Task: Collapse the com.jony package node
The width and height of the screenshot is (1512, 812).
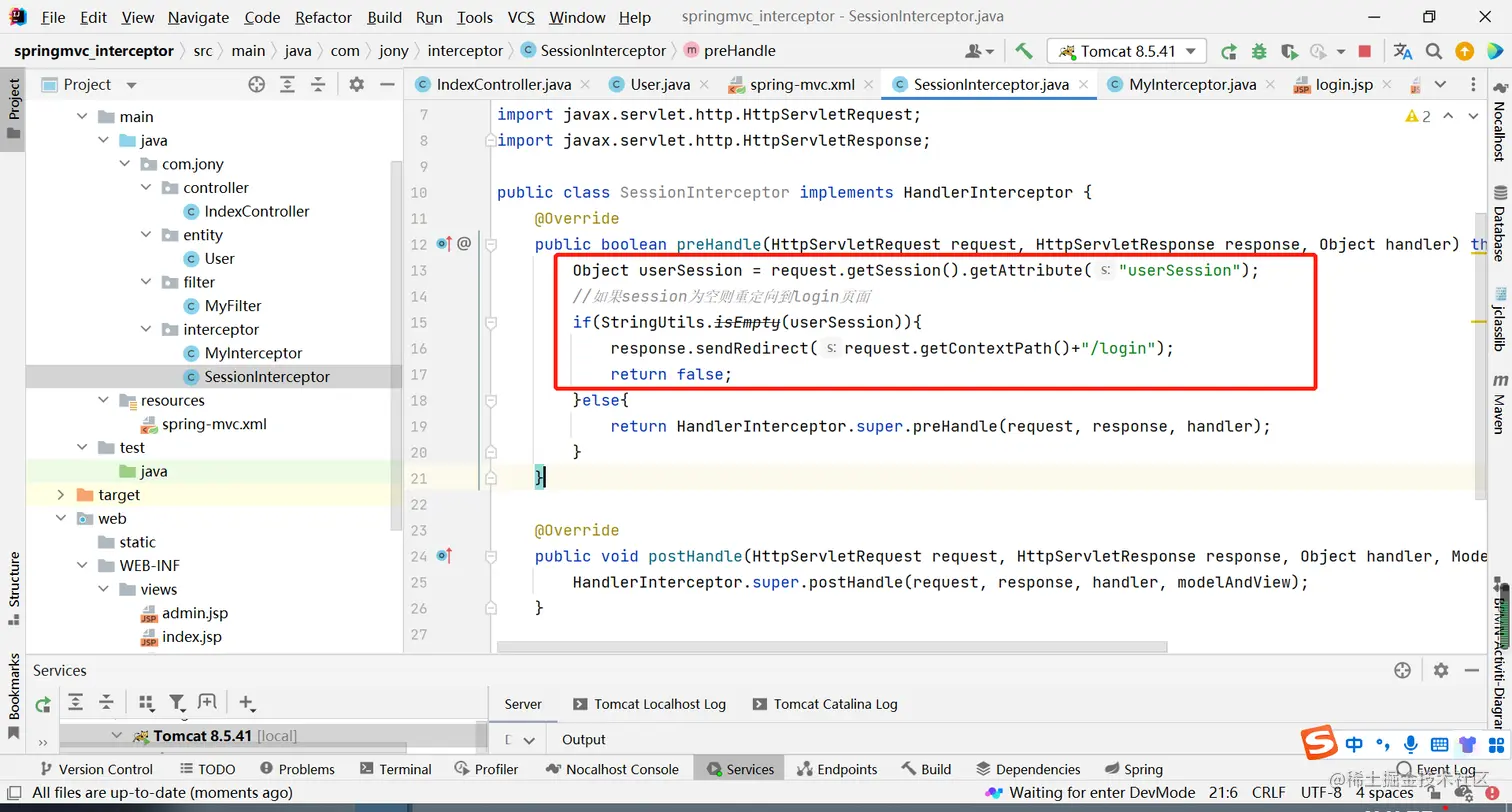Action: point(125,164)
